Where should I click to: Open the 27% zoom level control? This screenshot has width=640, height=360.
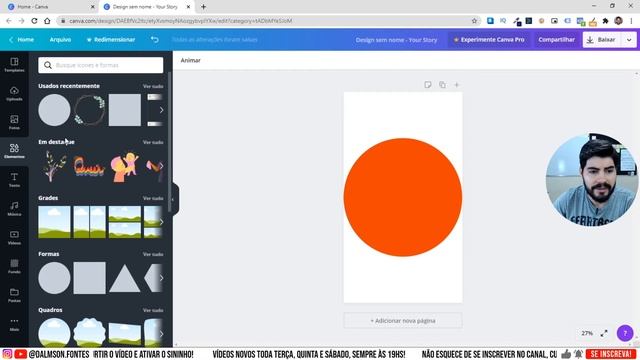pos(587,333)
